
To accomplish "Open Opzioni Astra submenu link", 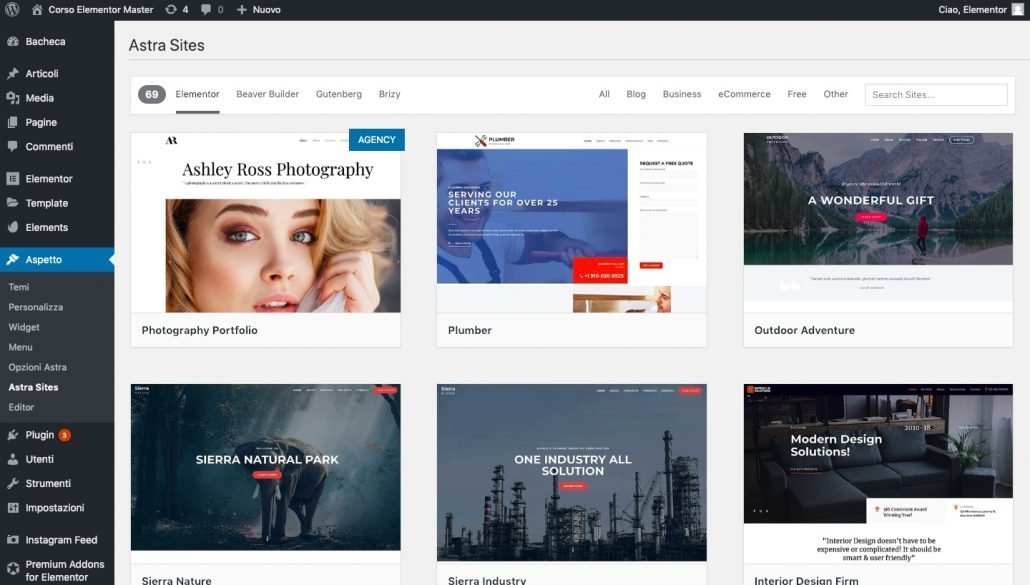I will coord(38,367).
